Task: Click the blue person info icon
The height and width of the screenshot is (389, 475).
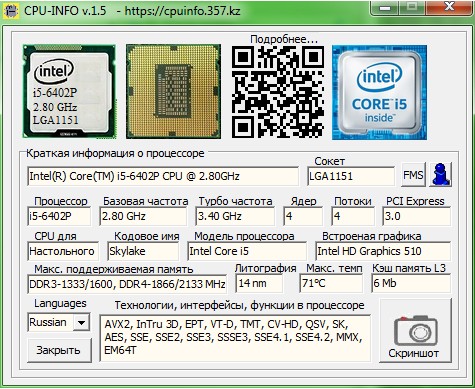Action: 441,174
